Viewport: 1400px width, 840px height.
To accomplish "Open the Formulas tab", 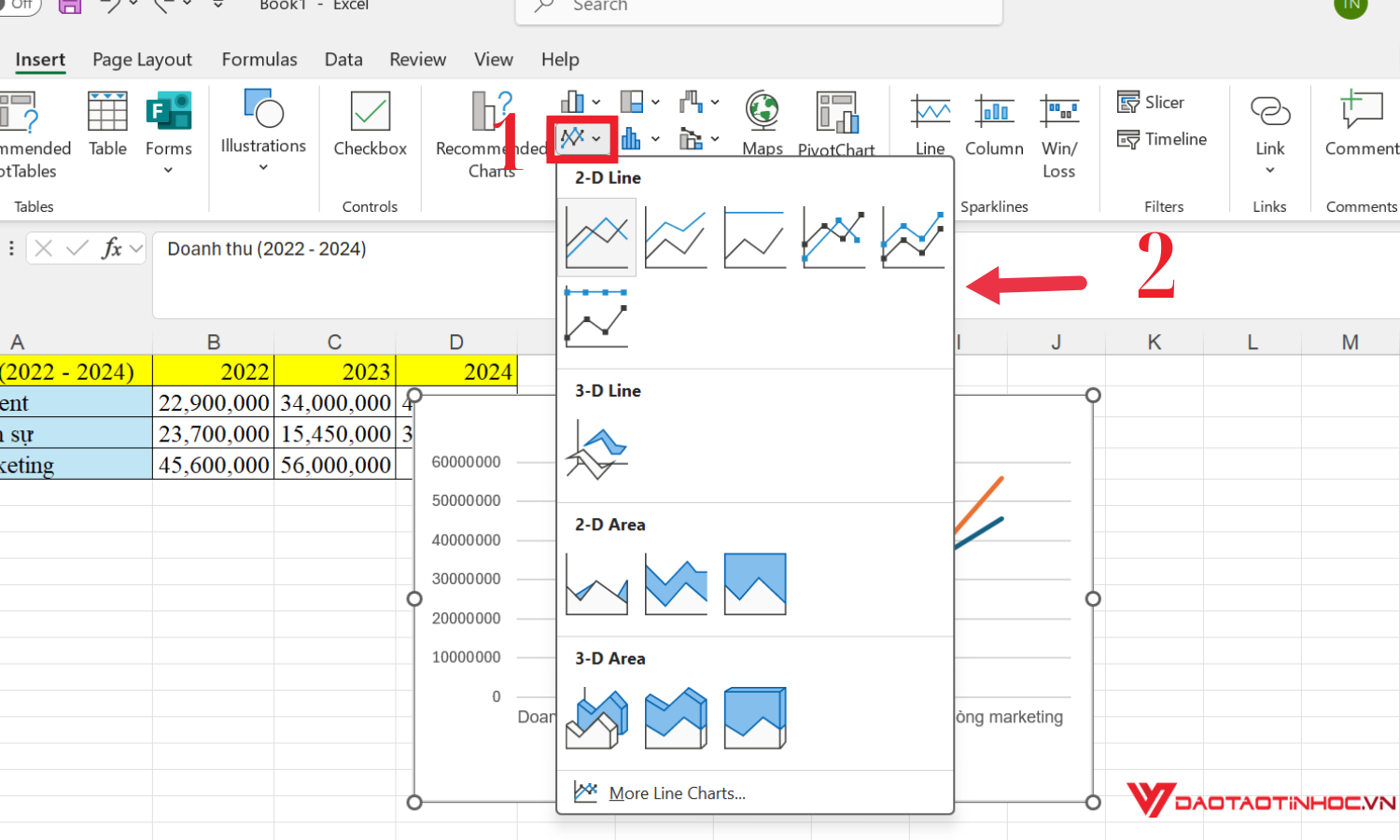I will 259,60.
